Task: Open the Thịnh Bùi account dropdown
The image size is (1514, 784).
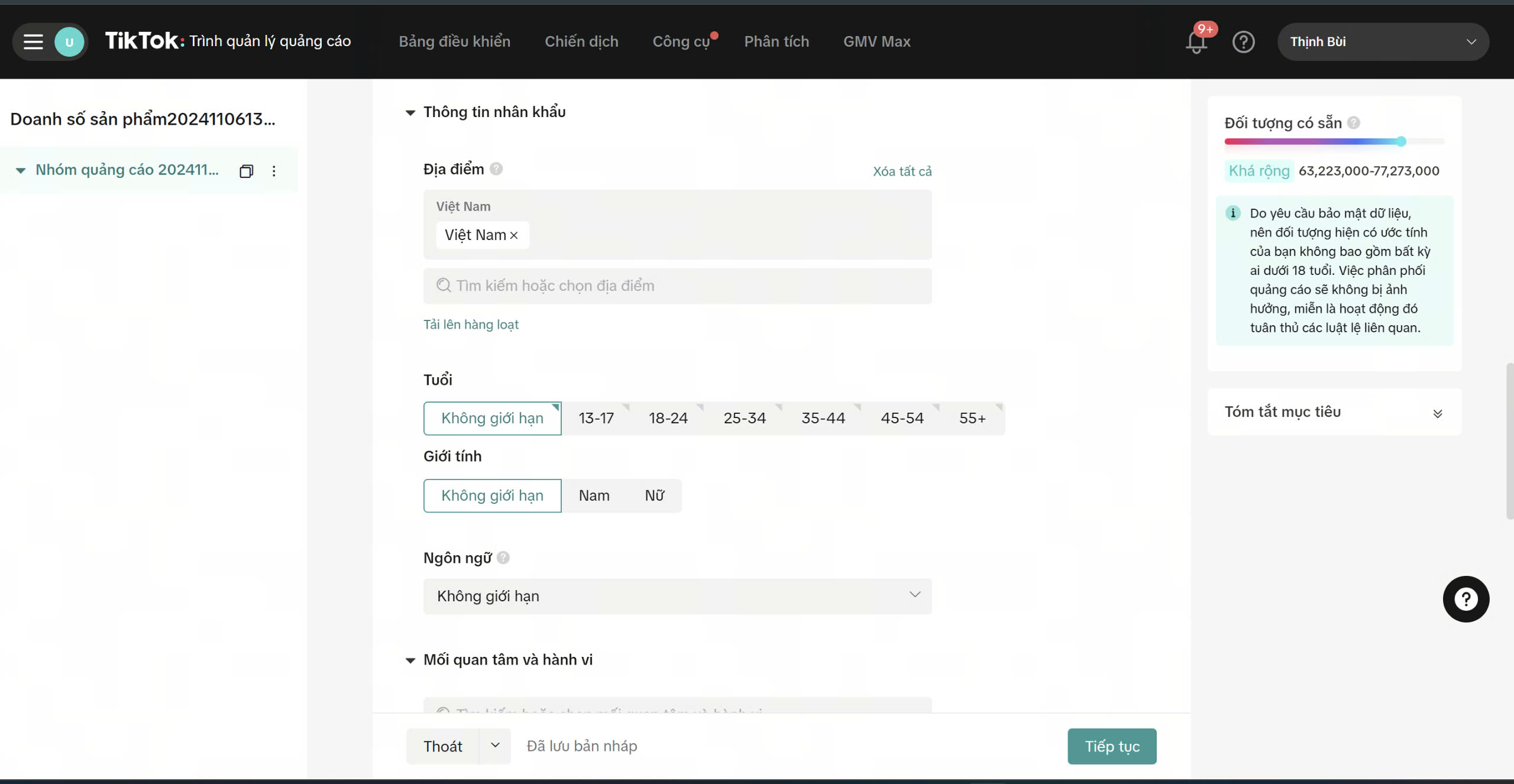Action: [x=1383, y=42]
